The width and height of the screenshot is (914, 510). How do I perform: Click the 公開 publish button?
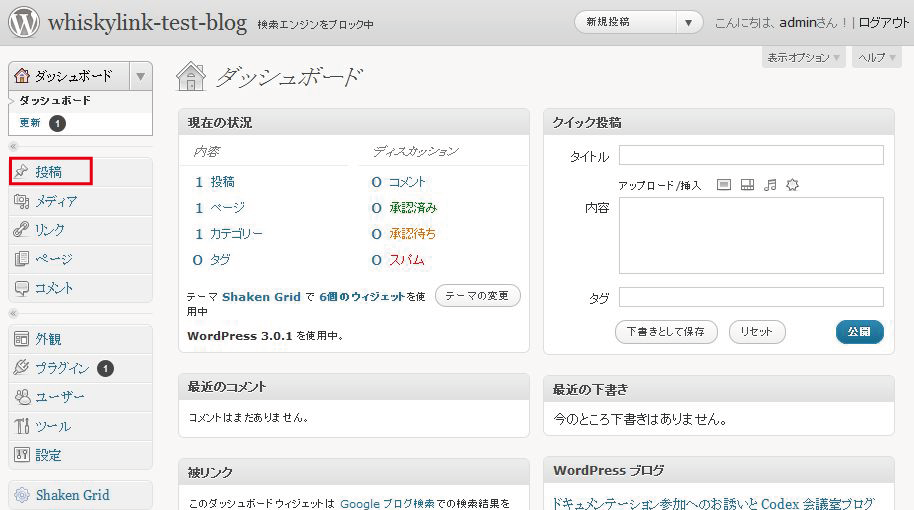(x=859, y=332)
